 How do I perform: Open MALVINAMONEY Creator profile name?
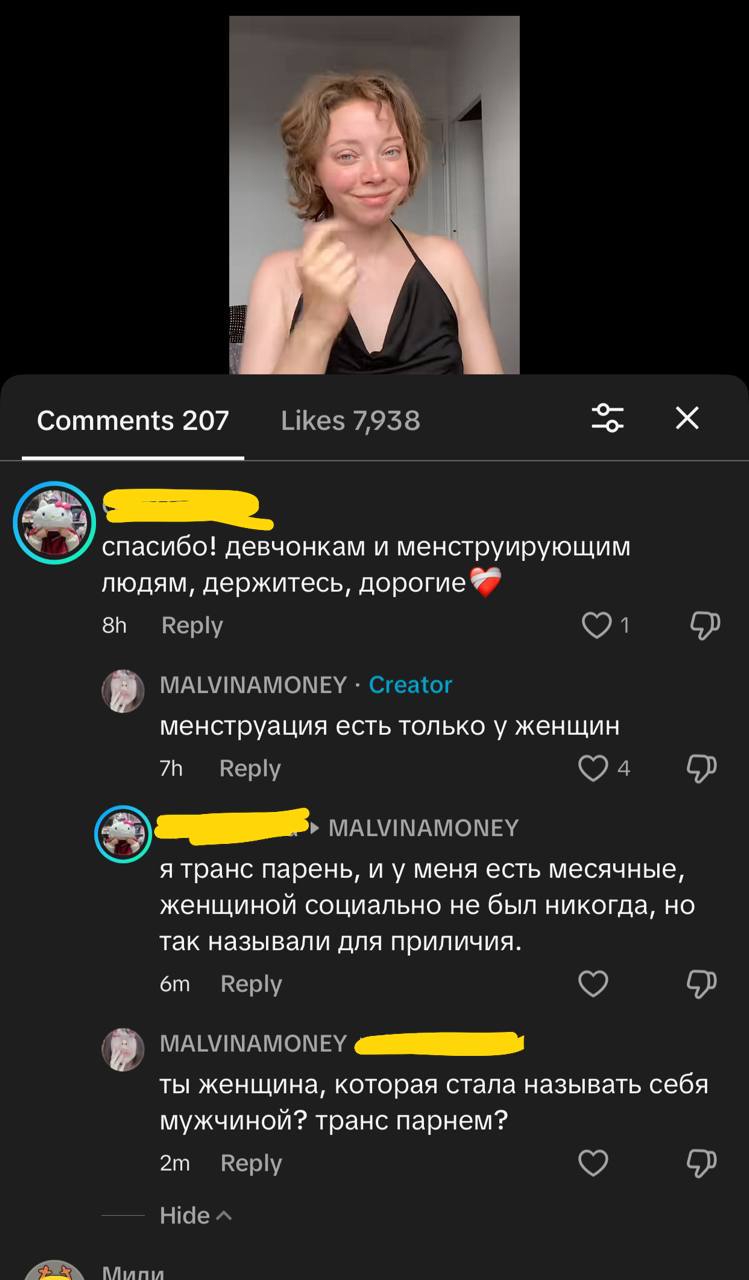[x=253, y=685]
